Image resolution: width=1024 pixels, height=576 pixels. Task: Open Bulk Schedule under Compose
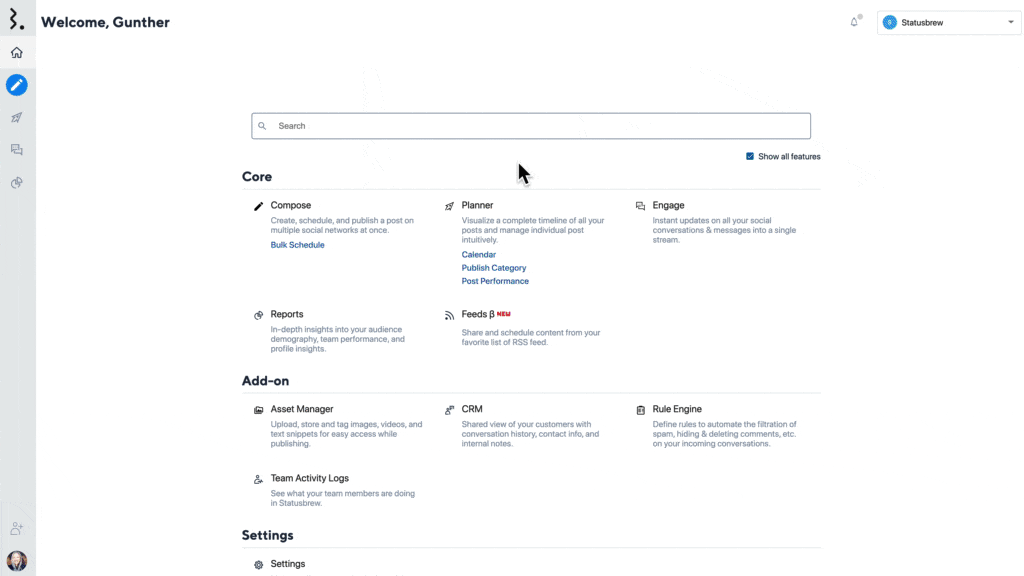click(x=297, y=244)
